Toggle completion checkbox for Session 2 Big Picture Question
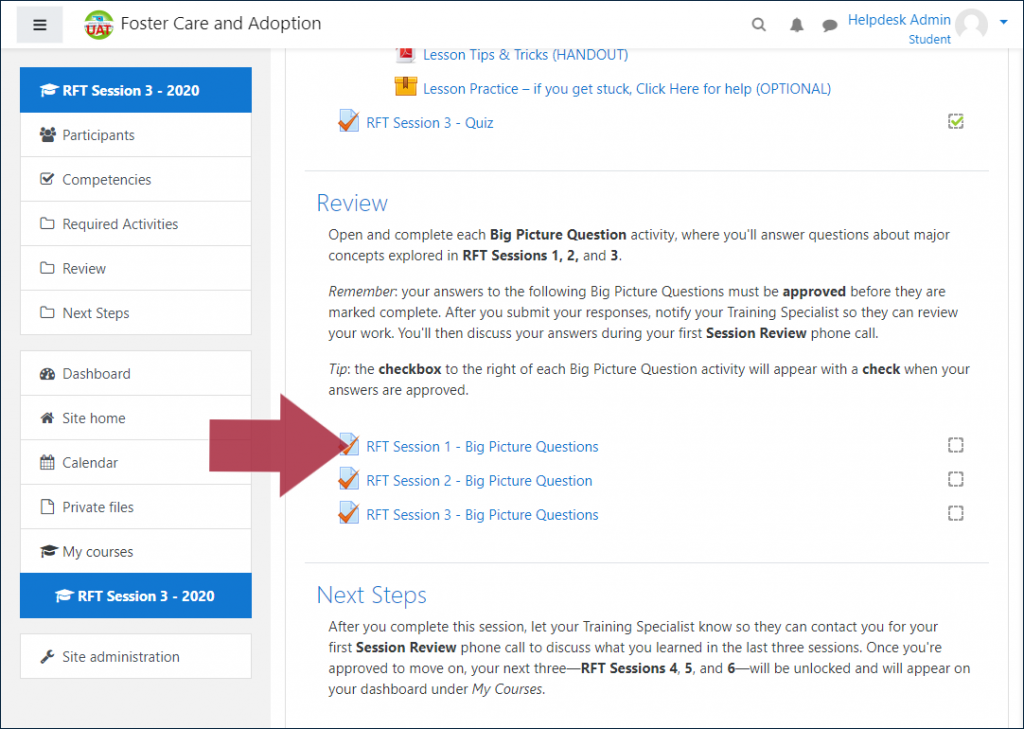 pos(955,479)
